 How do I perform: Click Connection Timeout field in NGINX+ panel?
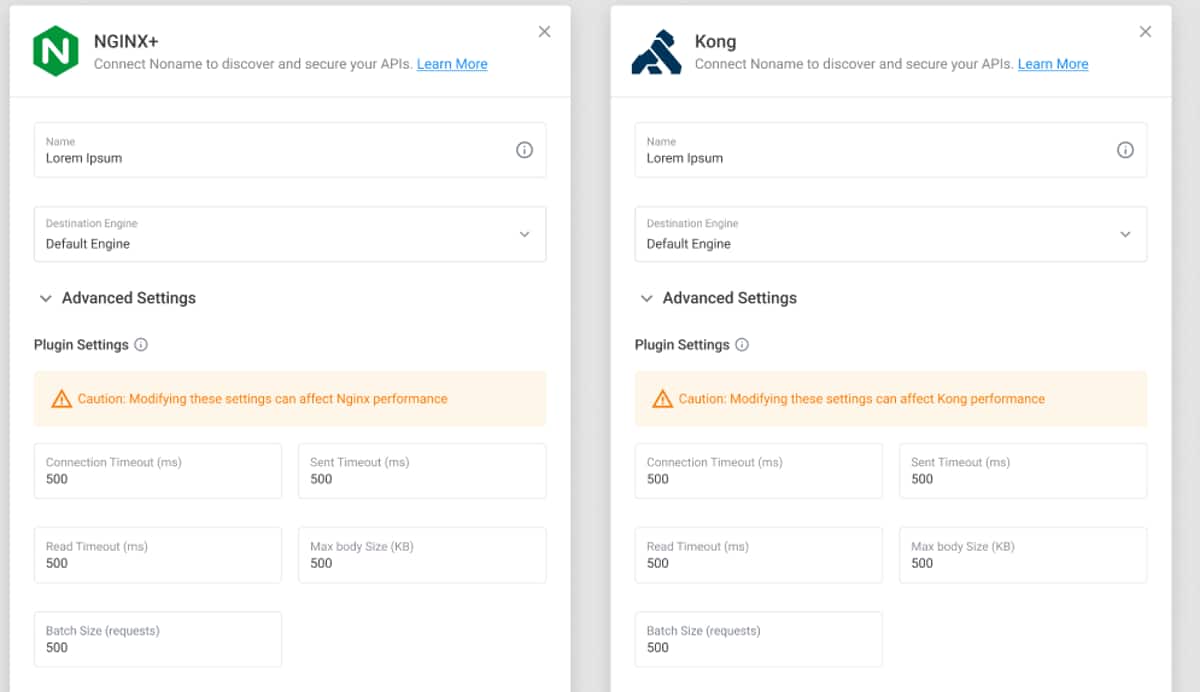[158, 471]
